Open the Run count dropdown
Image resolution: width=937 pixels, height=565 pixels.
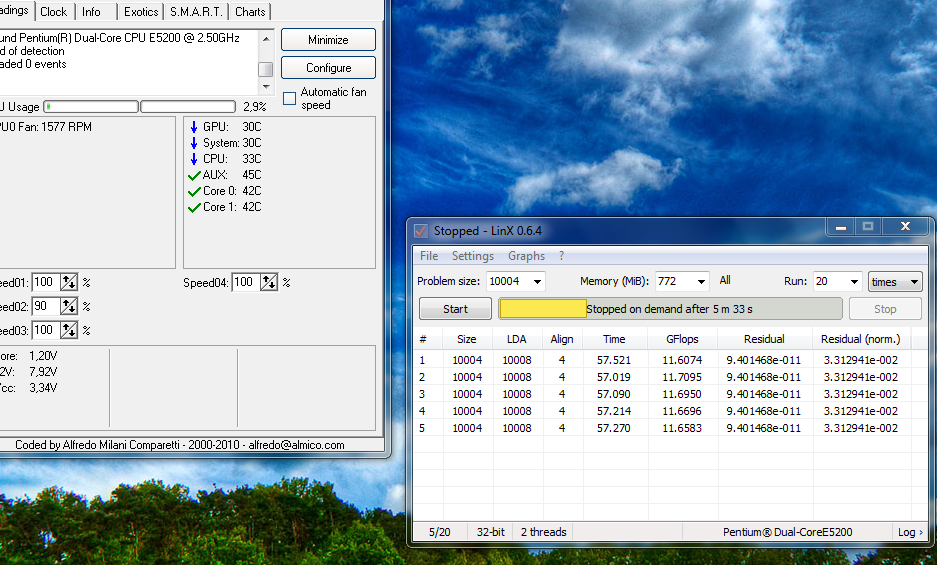point(852,282)
